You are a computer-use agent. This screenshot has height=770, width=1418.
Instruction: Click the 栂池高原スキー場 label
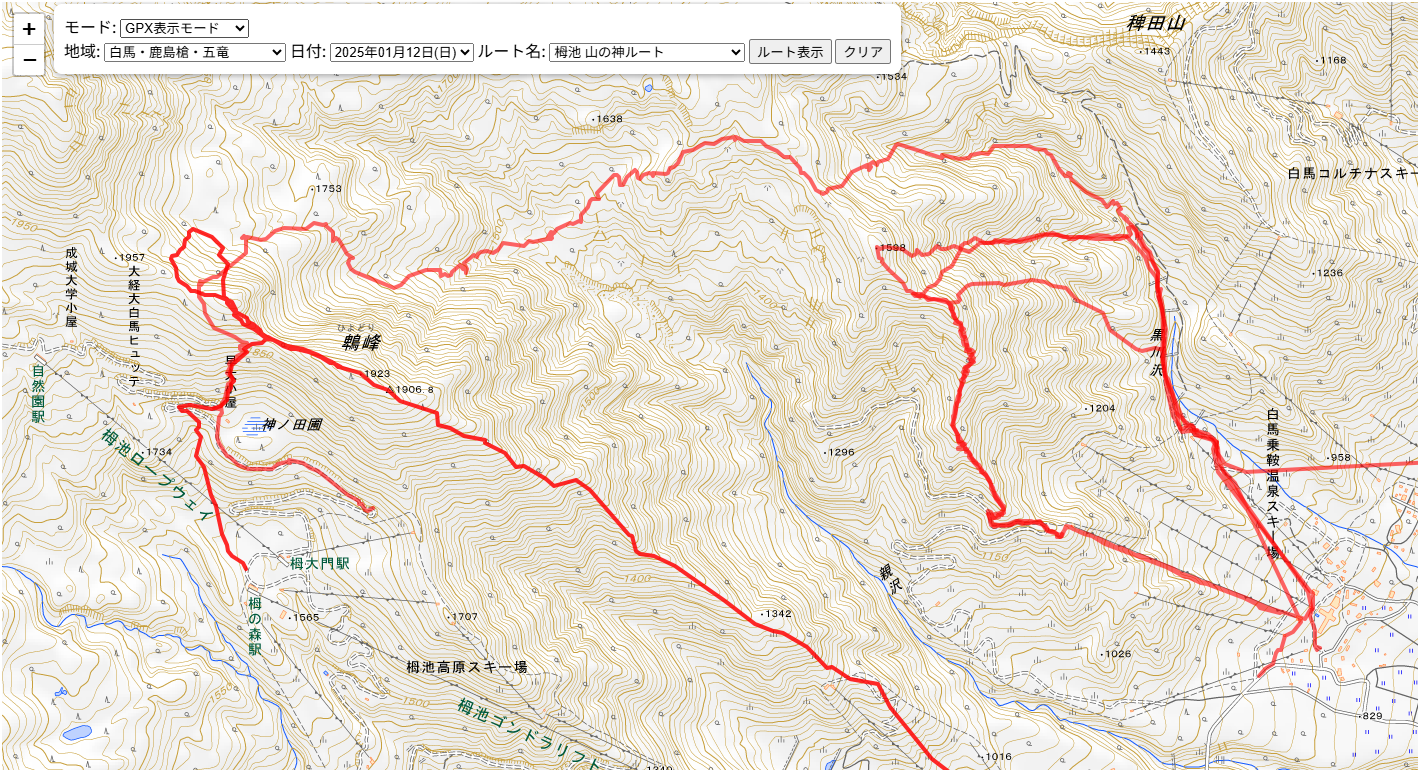click(467, 667)
